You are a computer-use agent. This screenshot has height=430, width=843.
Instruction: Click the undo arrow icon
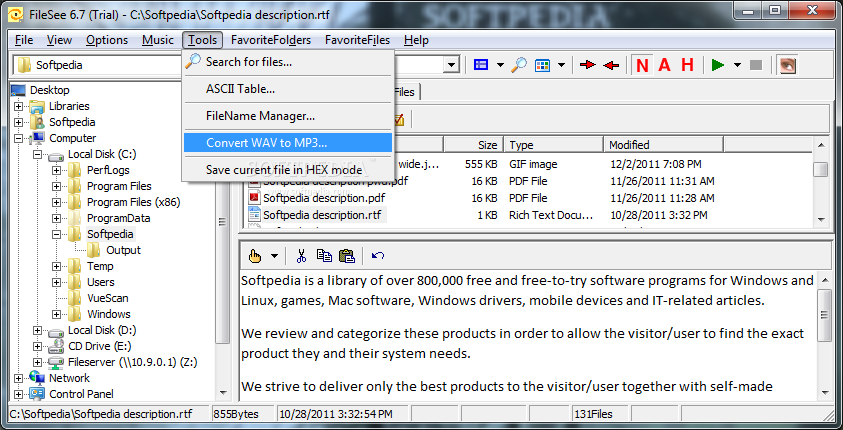(378, 256)
